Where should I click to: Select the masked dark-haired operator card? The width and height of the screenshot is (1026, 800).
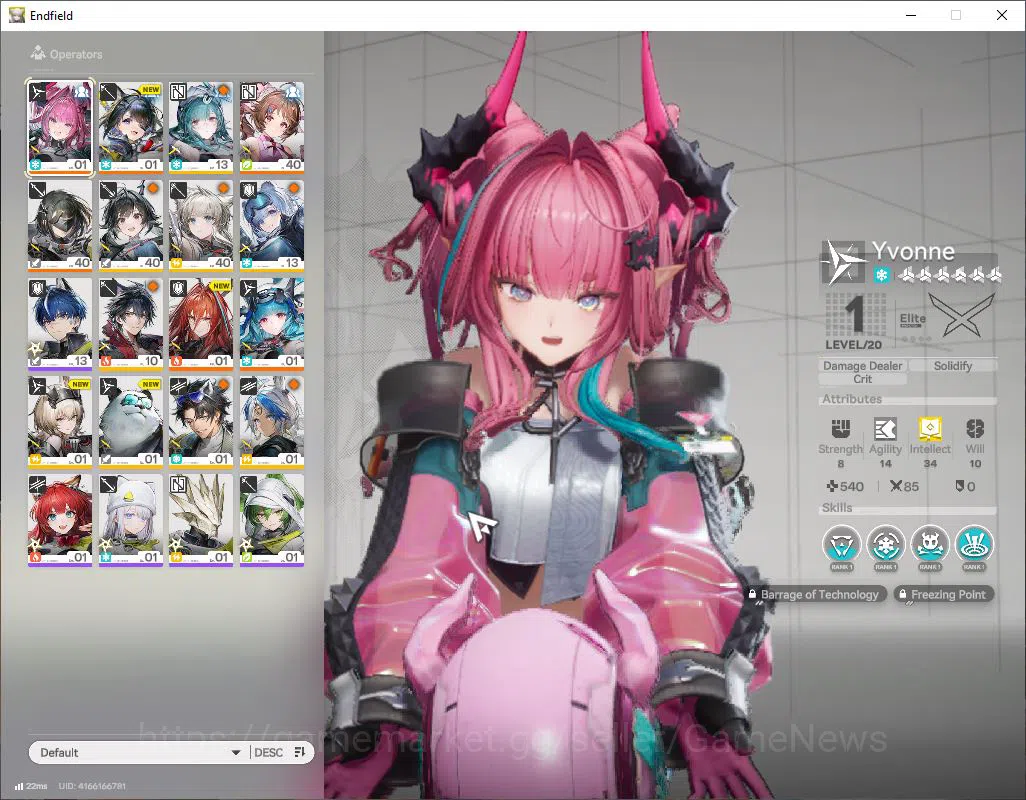click(x=60, y=226)
